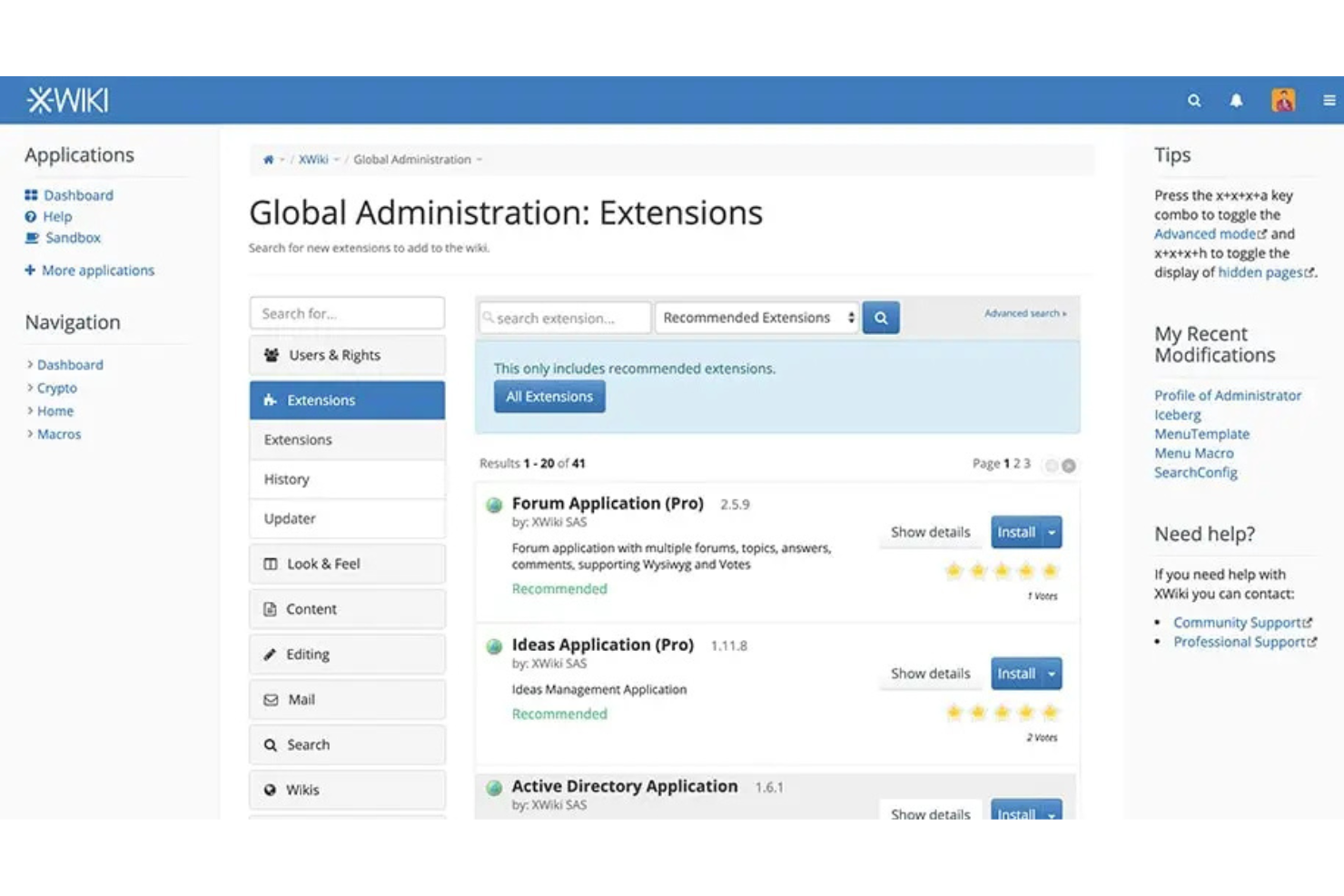This screenshot has height=896, width=1344.
Task: Click the Sandbox application icon
Action: (32, 238)
